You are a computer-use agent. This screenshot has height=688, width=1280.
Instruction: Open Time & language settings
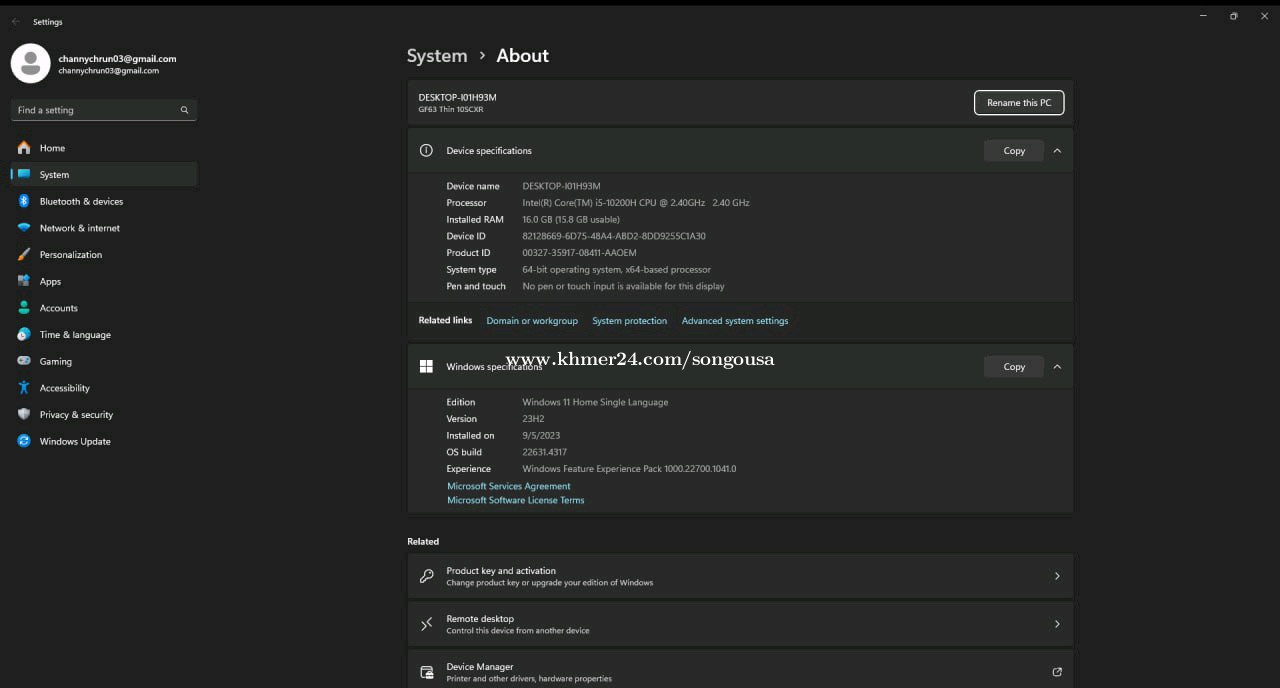[x=104, y=334]
